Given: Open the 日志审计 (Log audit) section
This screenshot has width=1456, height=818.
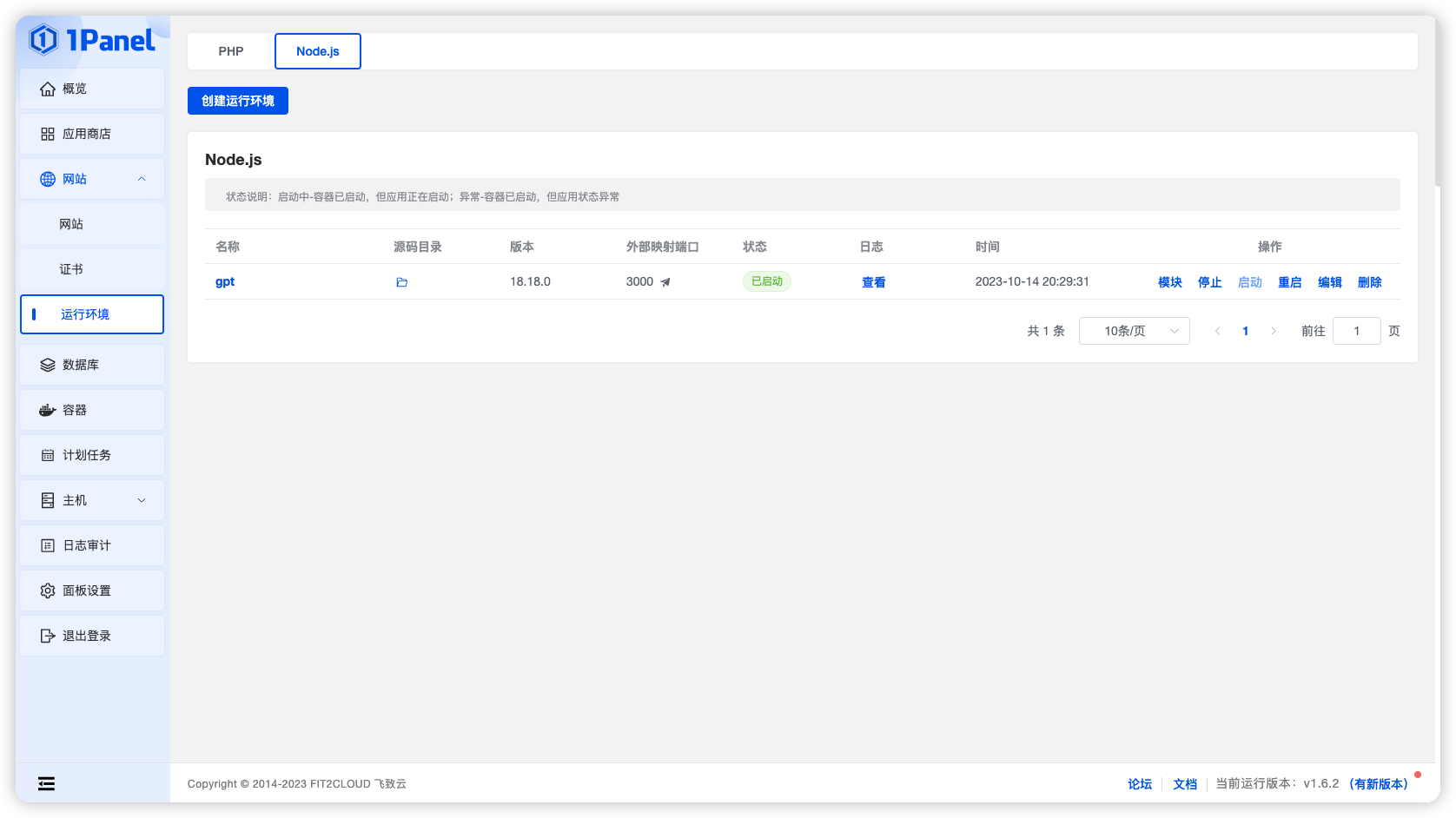Looking at the screenshot, I should [90, 544].
